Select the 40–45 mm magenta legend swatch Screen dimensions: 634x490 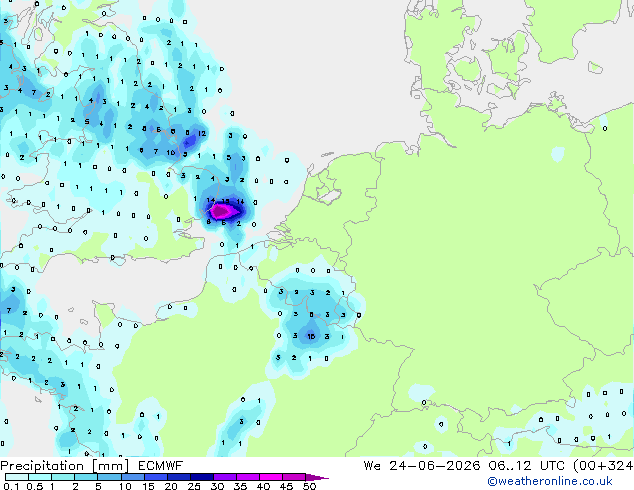point(271,477)
